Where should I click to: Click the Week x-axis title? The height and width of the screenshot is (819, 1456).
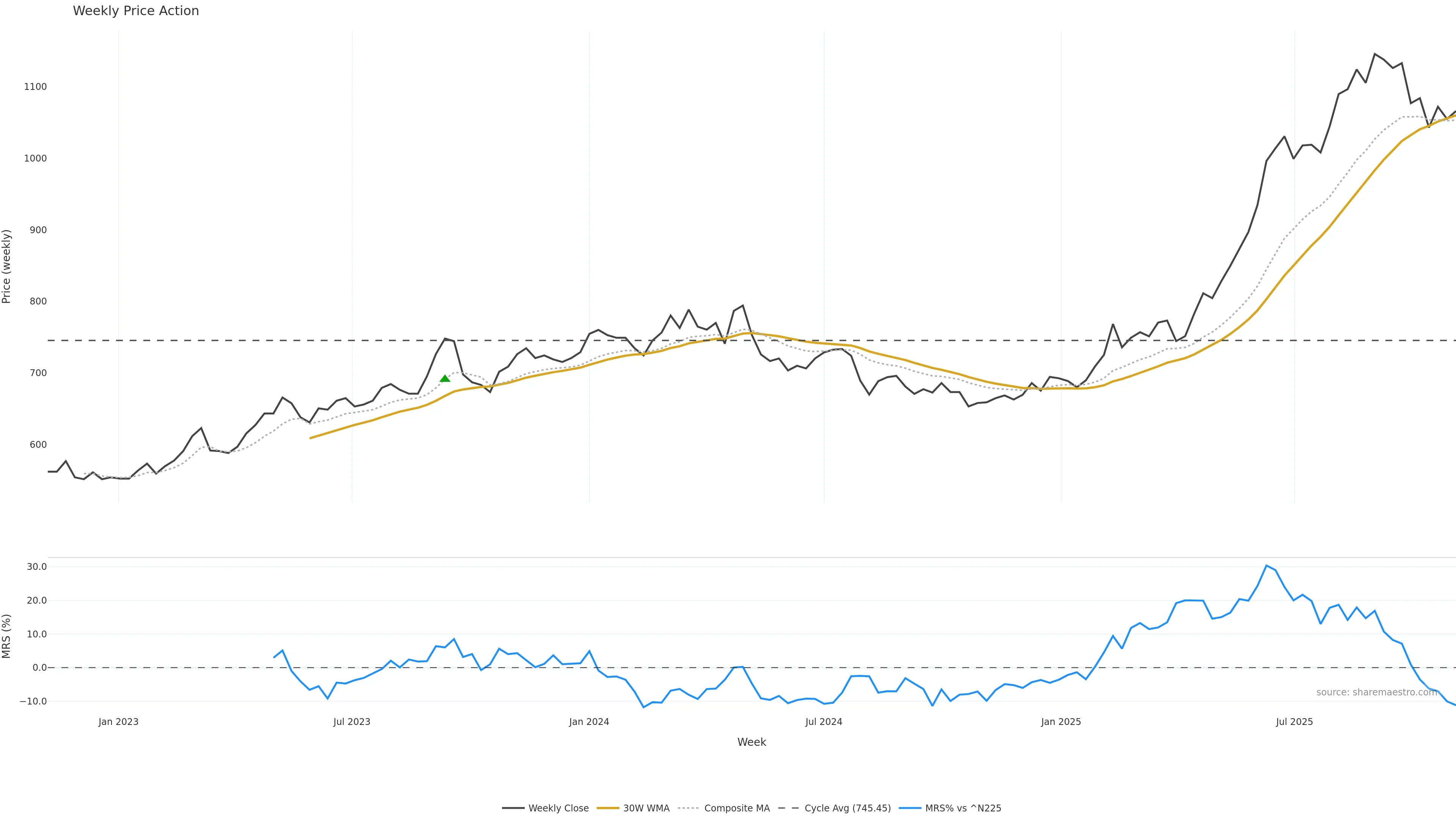pos(751,742)
